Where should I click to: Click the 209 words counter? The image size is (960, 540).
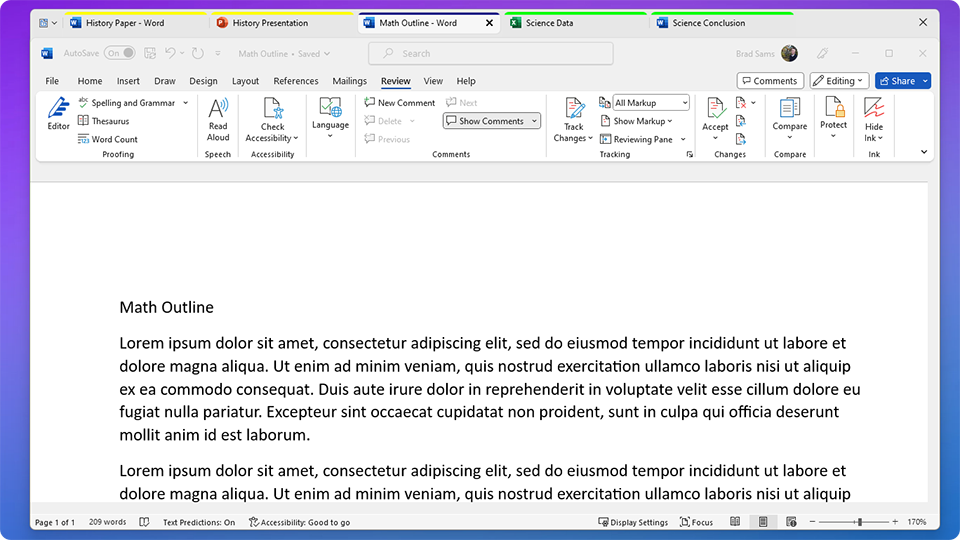click(x=107, y=522)
